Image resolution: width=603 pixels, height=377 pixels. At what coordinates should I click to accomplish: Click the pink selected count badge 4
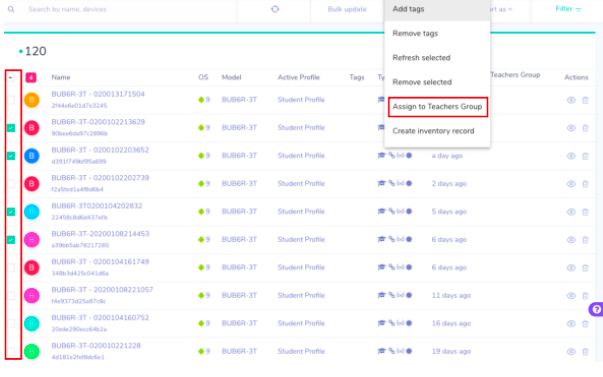tap(31, 78)
